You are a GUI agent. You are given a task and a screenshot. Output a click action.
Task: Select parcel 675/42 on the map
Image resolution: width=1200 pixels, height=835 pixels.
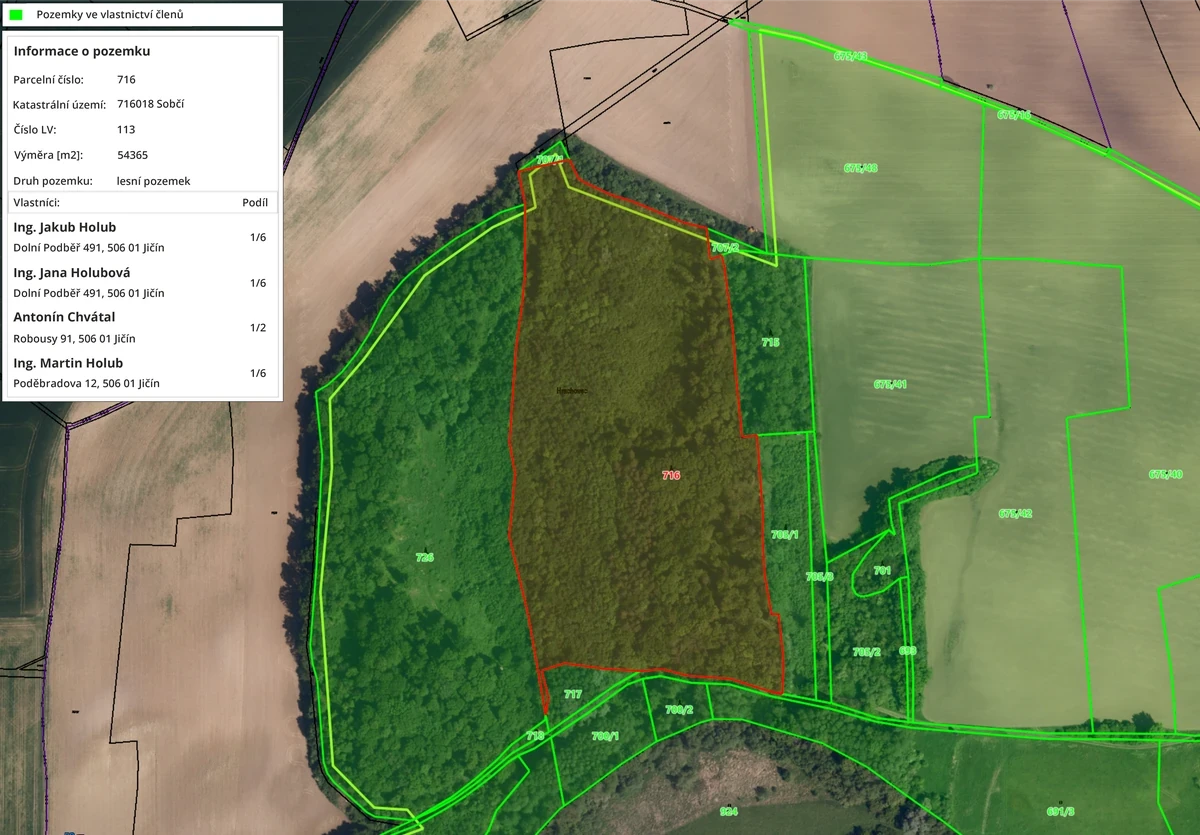(1015, 513)
